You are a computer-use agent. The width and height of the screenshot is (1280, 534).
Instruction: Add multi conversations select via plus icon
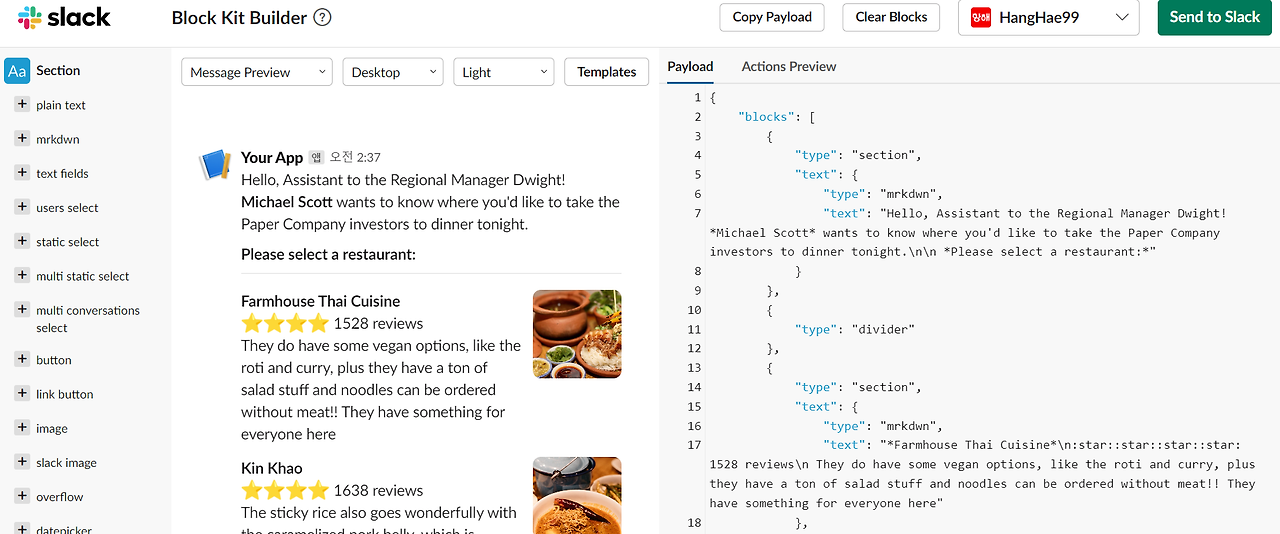pyautogui.click(x=21, y=309)
